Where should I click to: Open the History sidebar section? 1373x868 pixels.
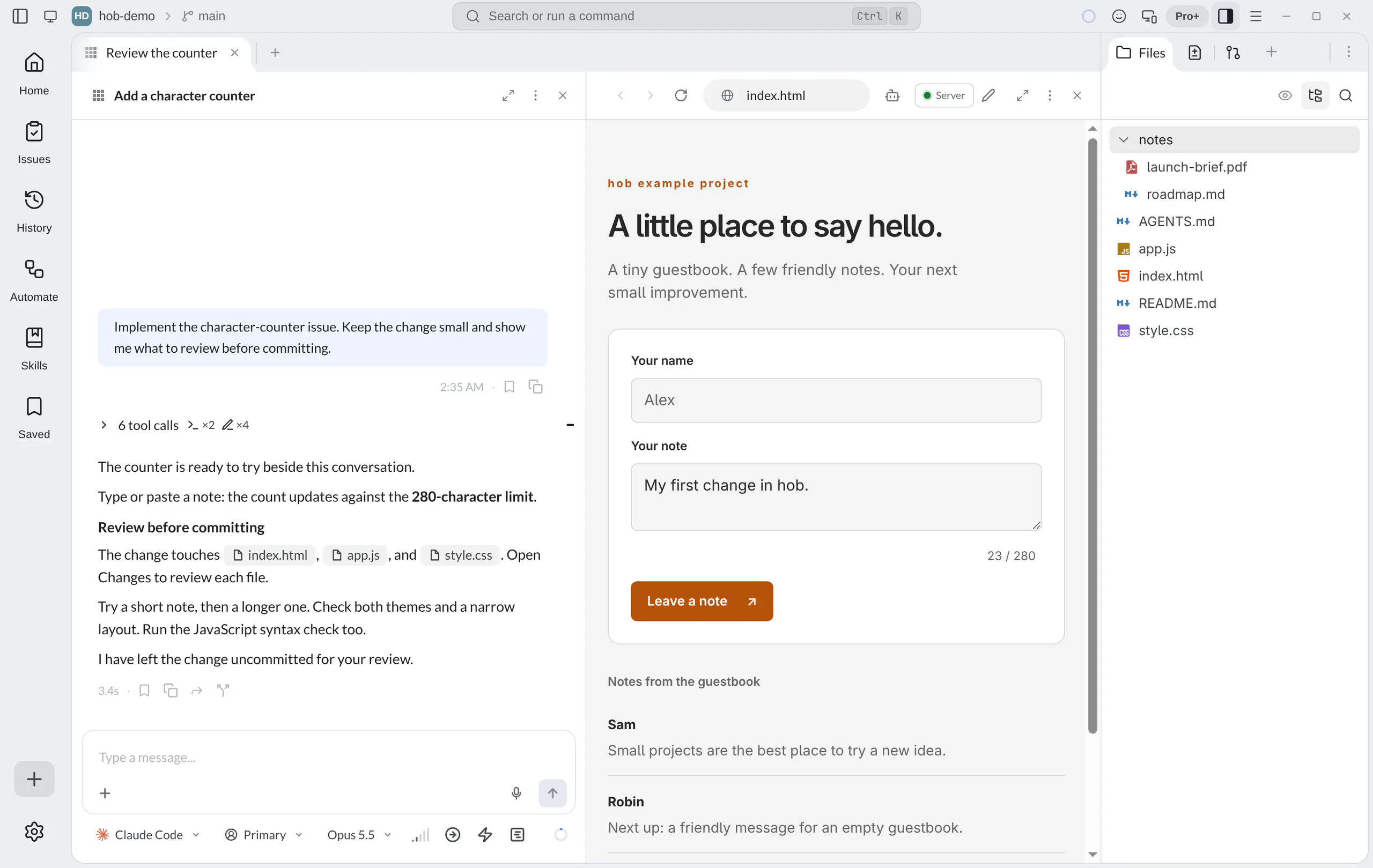coord(34,211)
